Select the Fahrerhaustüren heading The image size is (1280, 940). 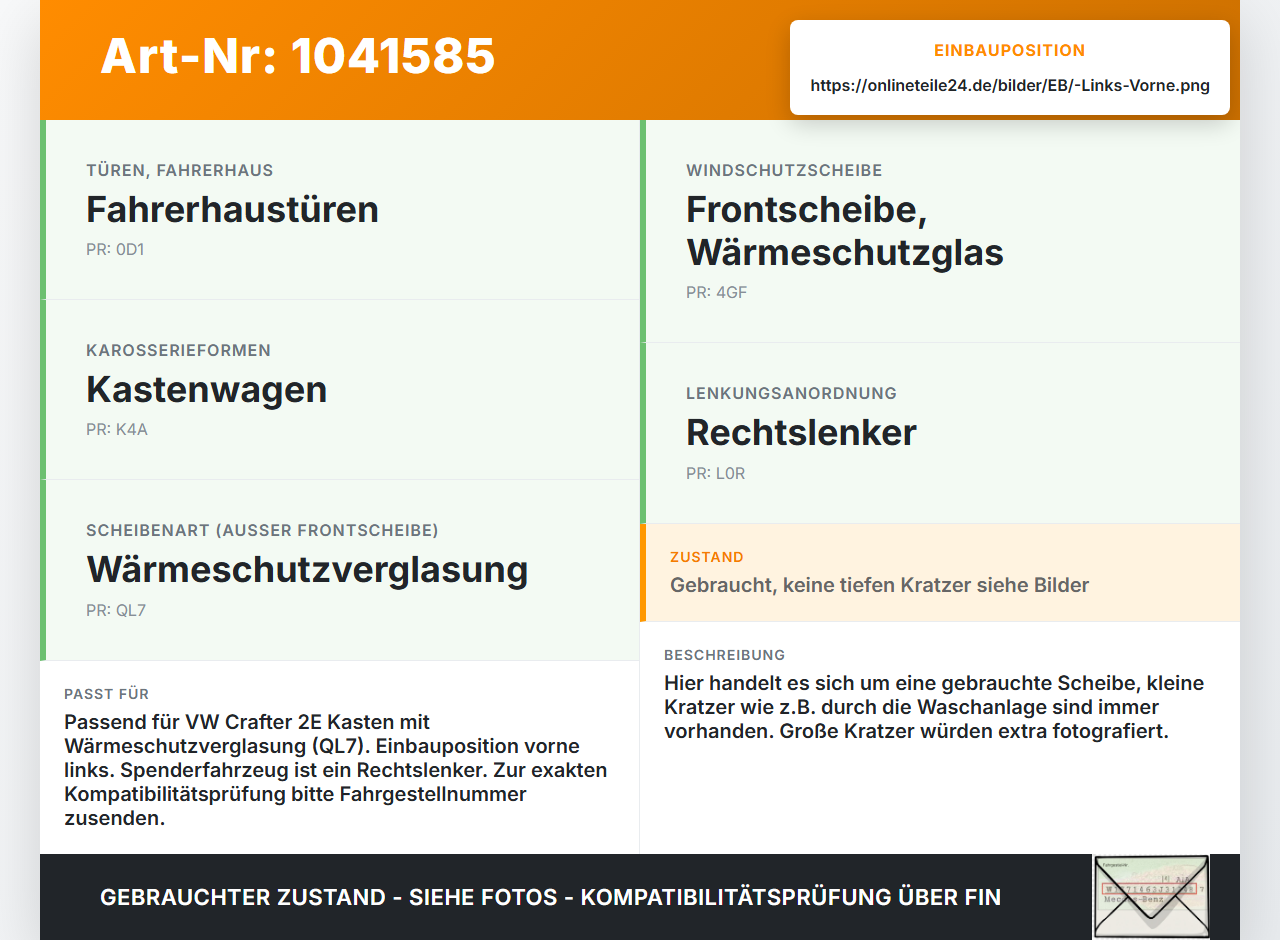click(x=233, y=210)
